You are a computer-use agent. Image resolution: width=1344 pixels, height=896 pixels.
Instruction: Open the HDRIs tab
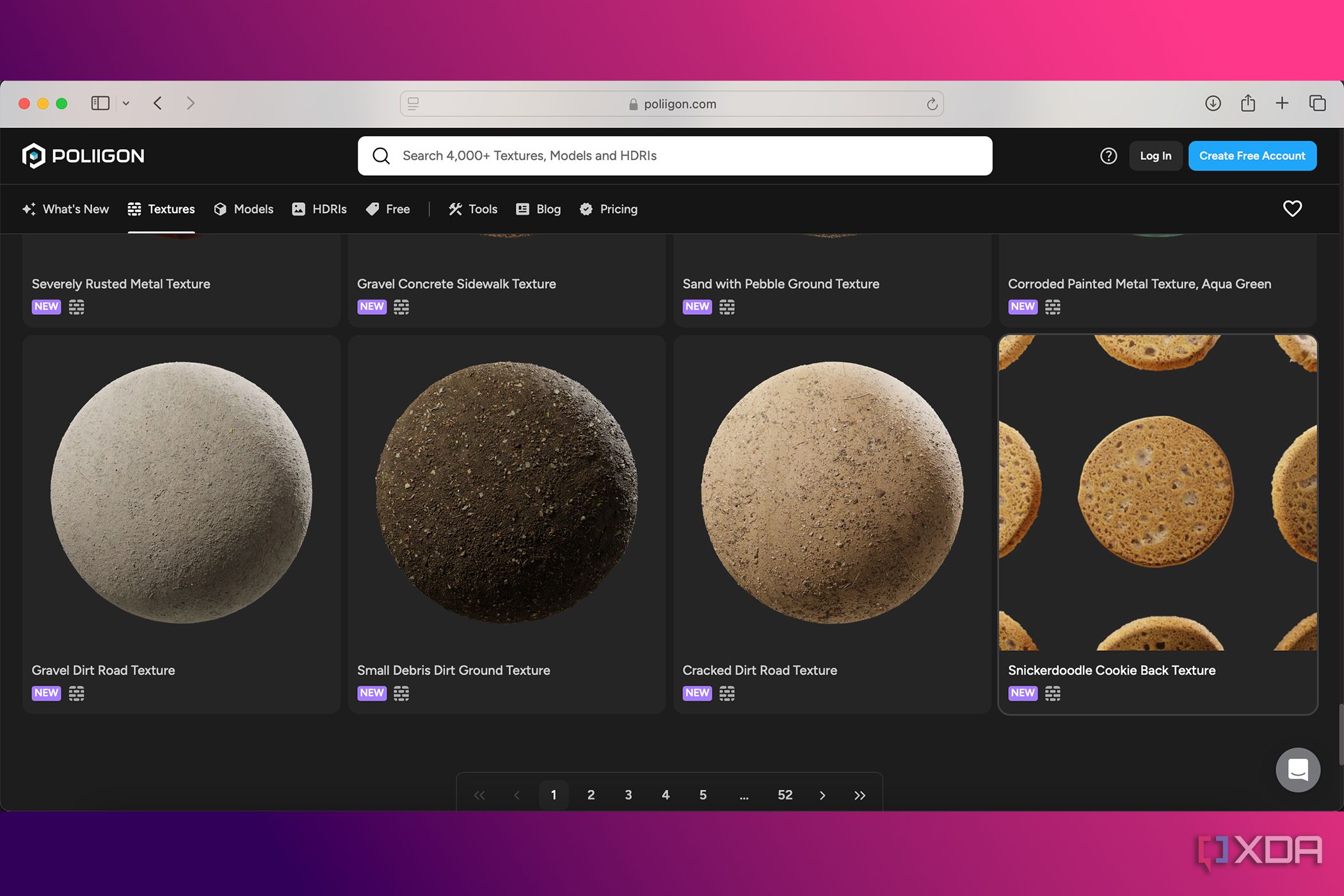(319, 209)
